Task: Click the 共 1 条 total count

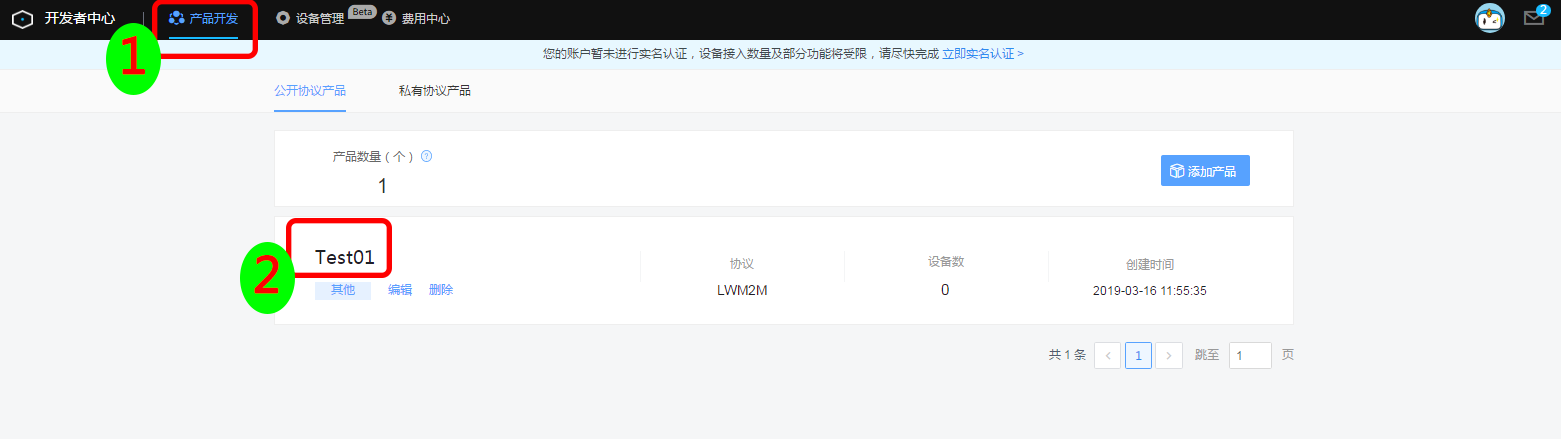Action: click(1067, 355)
